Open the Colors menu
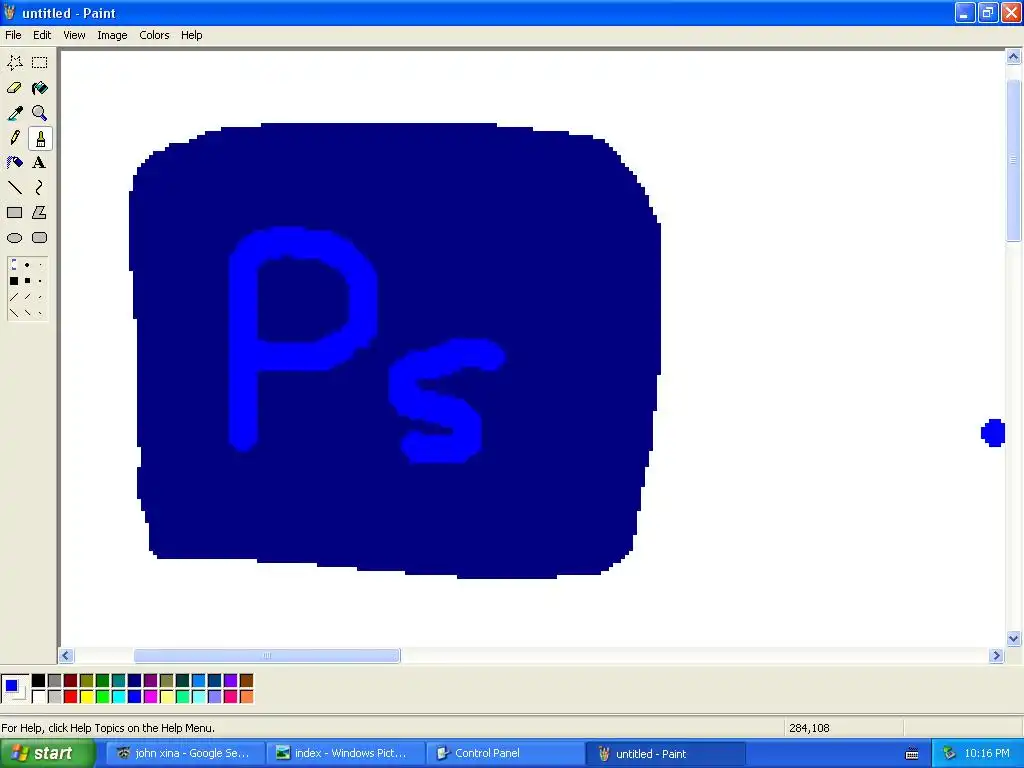 point(154,35)
